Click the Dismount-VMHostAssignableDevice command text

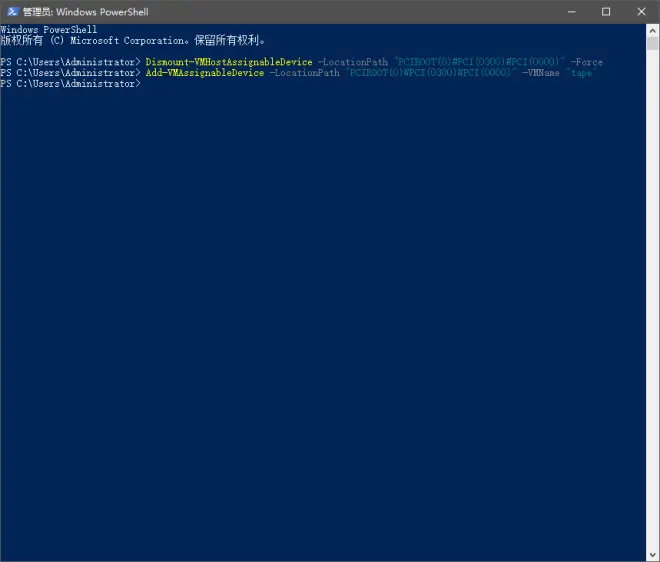(229, 62)
